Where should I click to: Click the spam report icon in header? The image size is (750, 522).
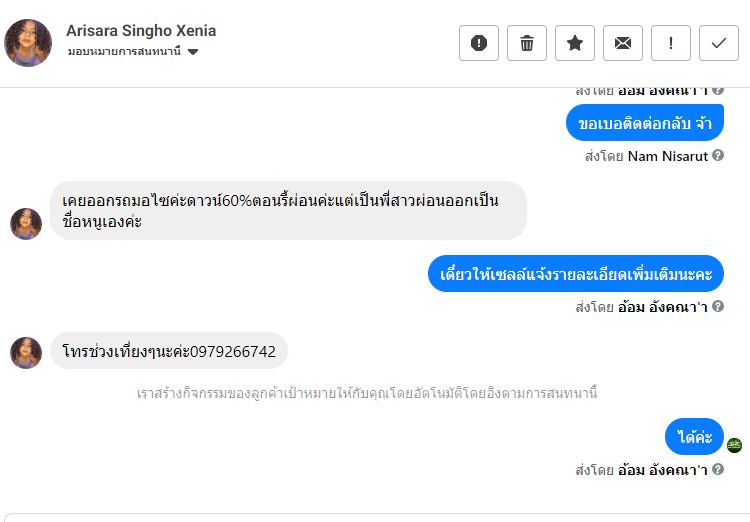click(478, 43)
